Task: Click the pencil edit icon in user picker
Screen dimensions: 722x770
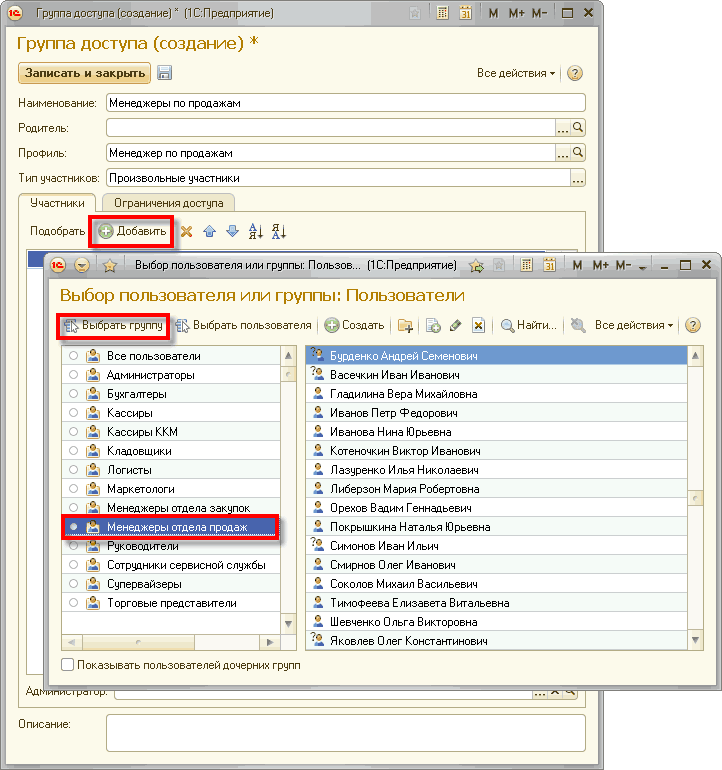Action: (x=456, y=325)
